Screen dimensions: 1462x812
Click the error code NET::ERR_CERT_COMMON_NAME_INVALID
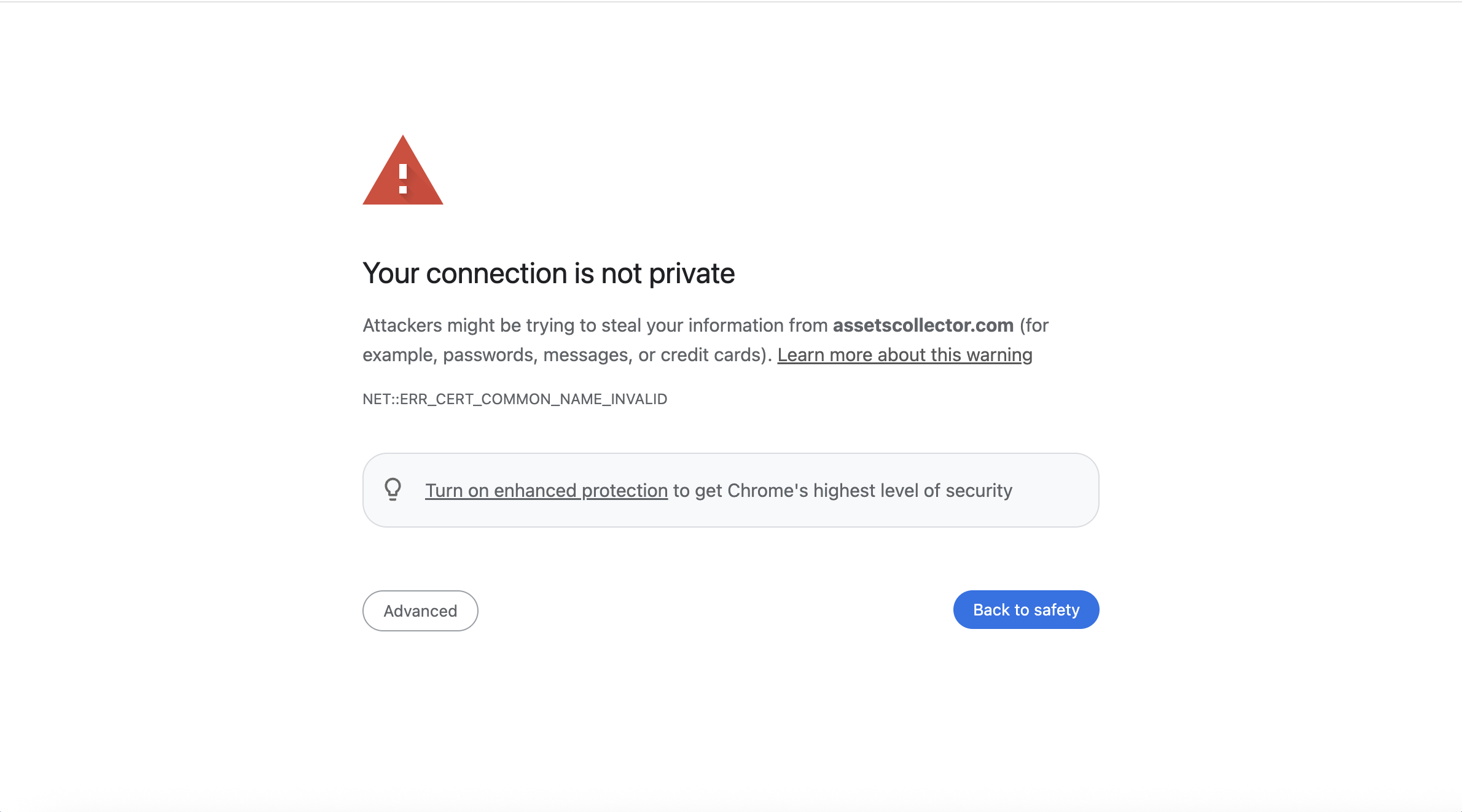click(x=515, y=399)
